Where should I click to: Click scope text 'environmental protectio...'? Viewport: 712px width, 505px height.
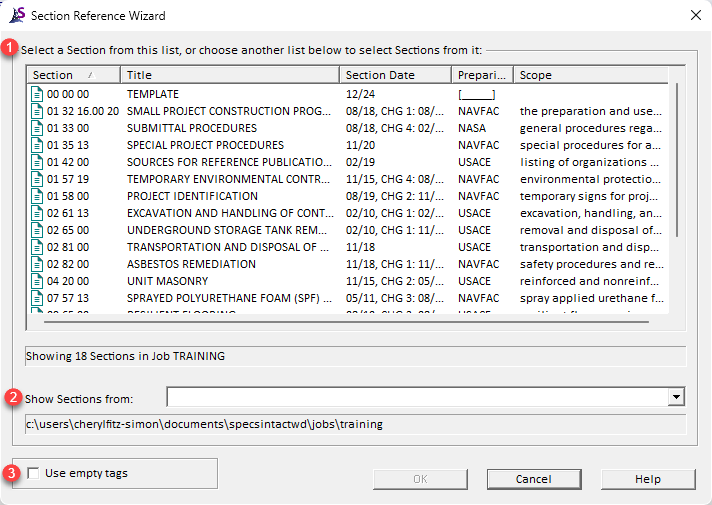590,179
